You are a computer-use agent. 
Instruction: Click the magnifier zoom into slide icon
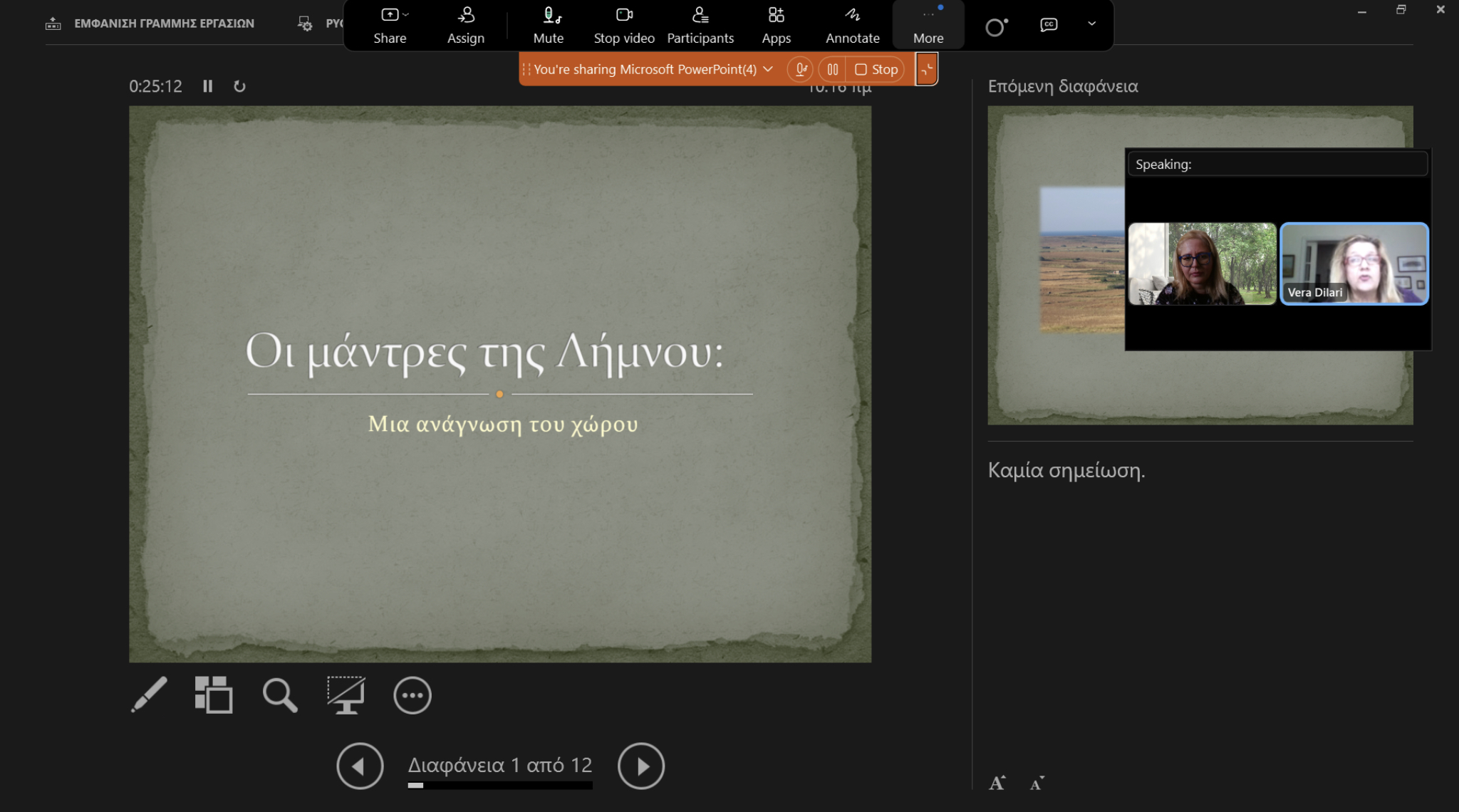tap(279, 694)
